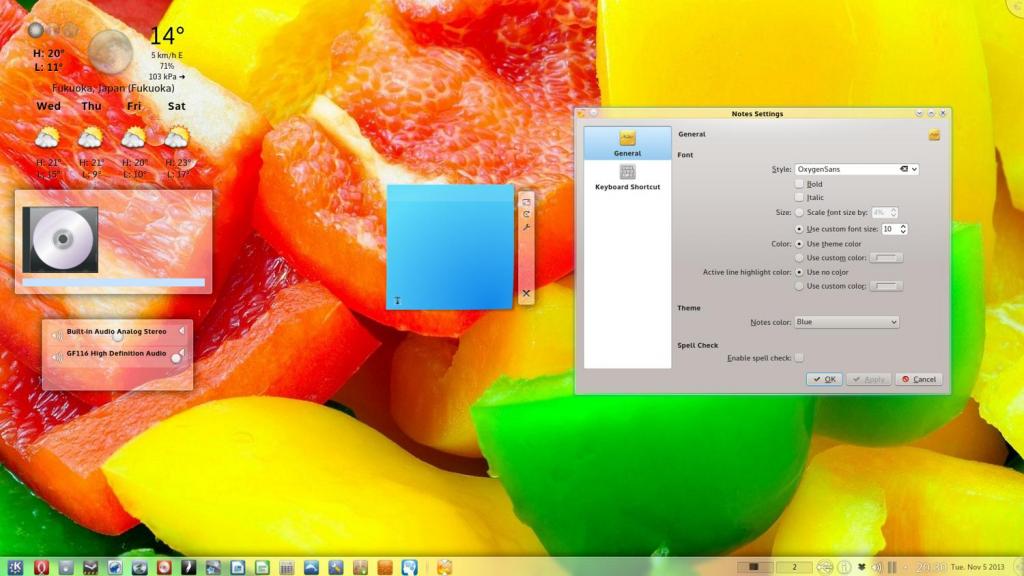The height and width of the screenshot is (576, 1024).
Task: Click the resize handle icon beside the note
Action: pos(526,202)
